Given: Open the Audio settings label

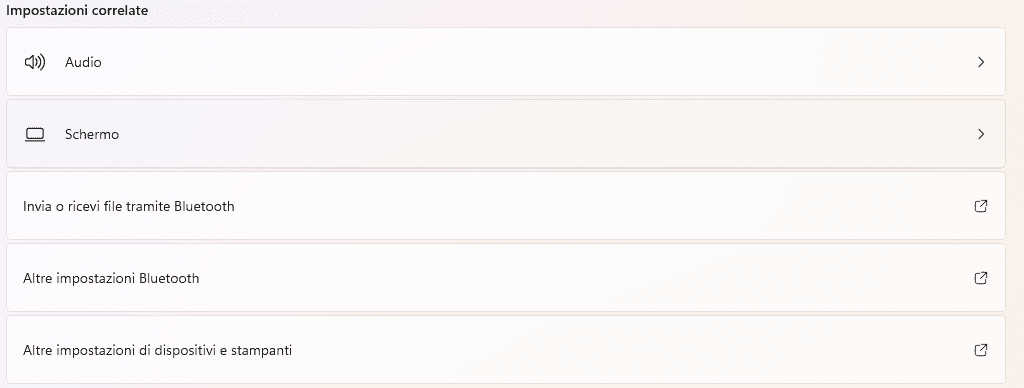Looking at the screenshot, I should coord(83,62).
